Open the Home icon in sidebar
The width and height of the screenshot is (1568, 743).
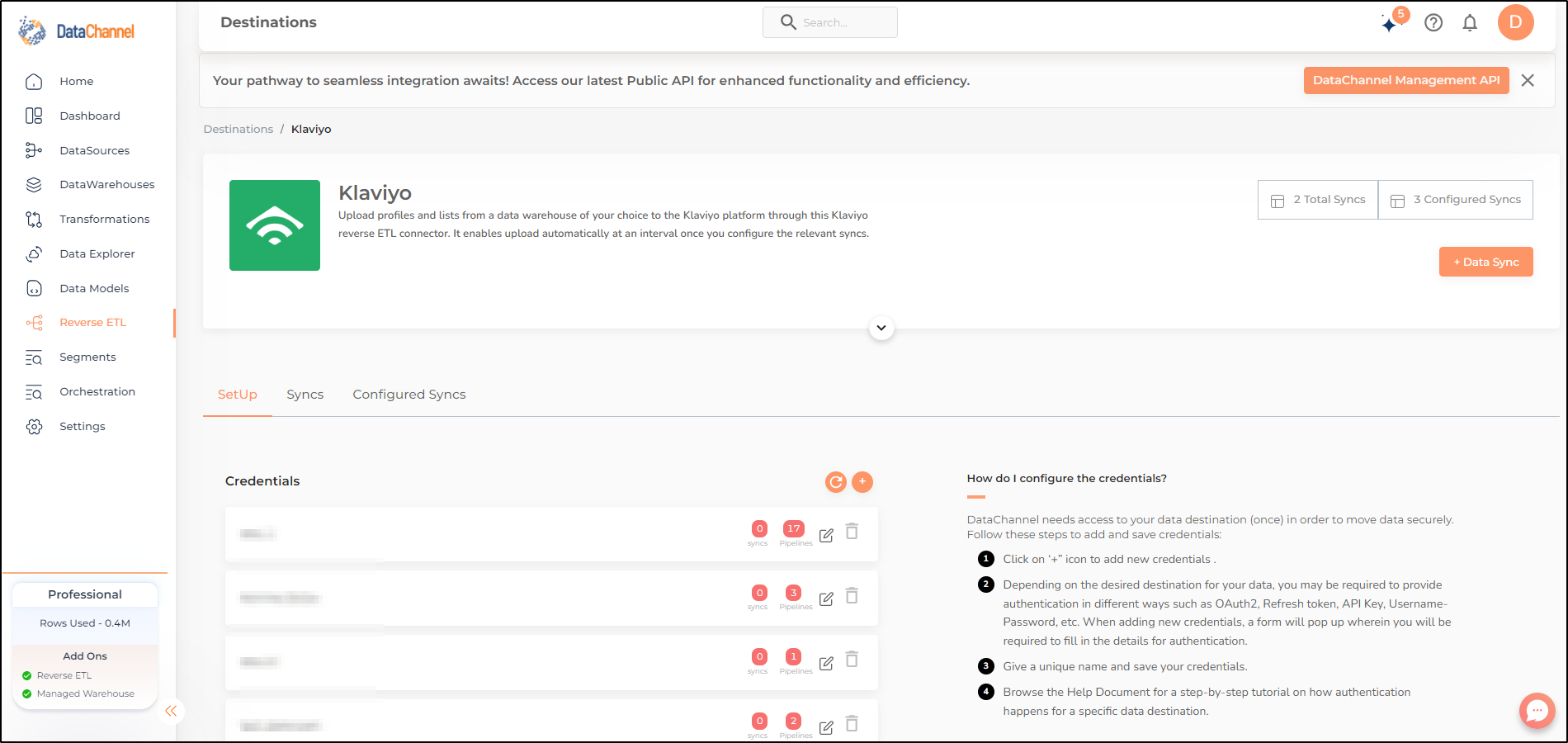[x=34, y=82]
